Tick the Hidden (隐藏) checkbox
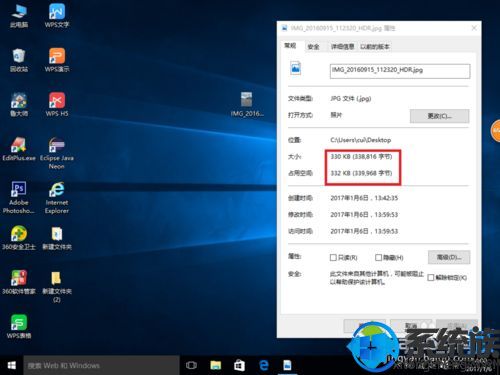 [378, 258]
